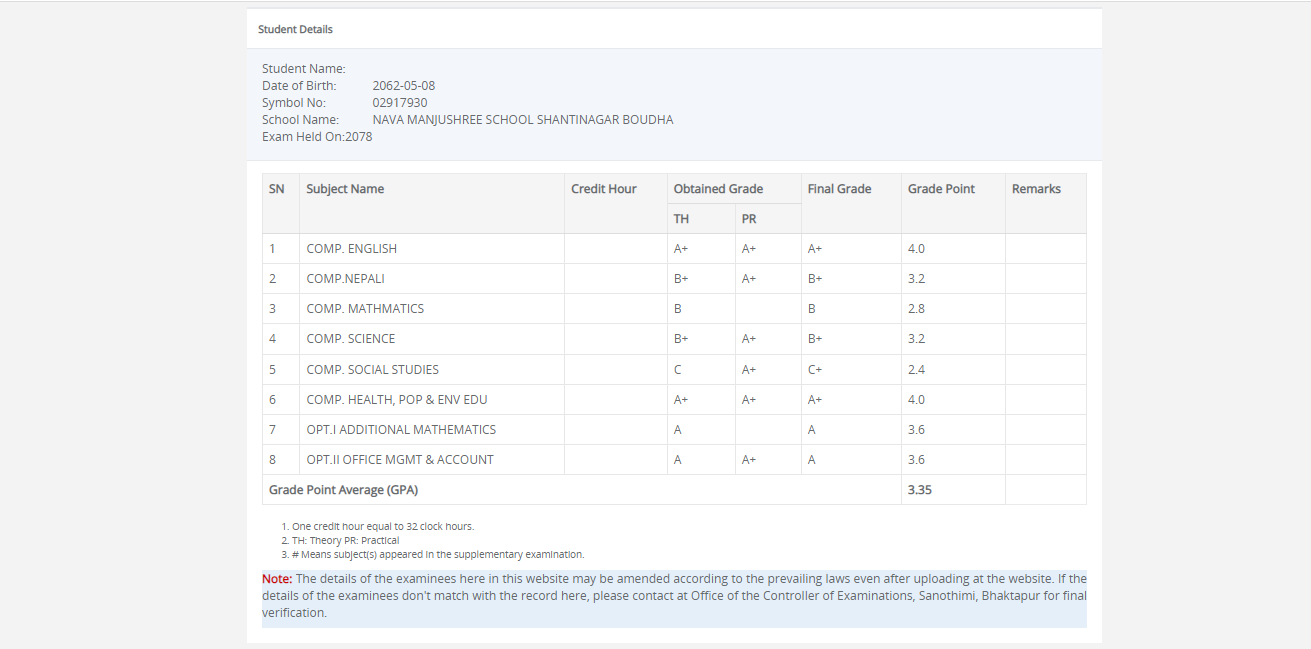The width and height of the screenshot is (1311, 649).
Task: Click the GPA value 3.35
Action: click(920, 490)
